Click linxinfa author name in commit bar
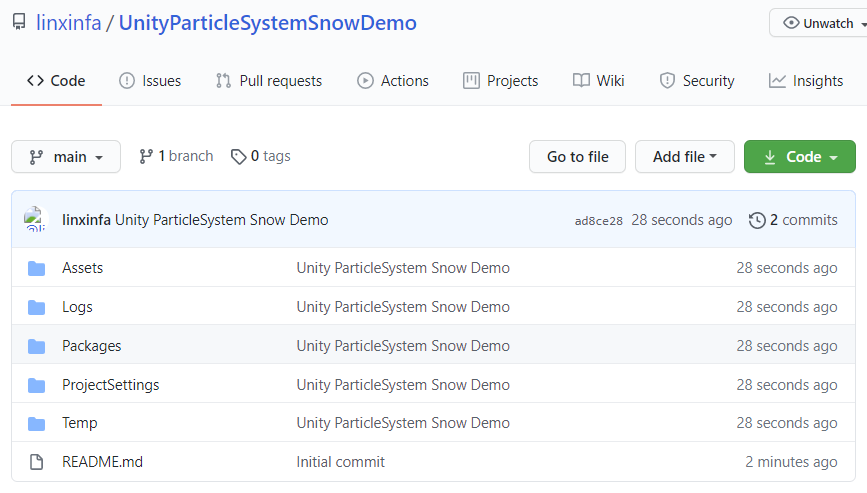The height and width of the screenshot is (493, 867). pyautogui.click(x=86, y=220)
